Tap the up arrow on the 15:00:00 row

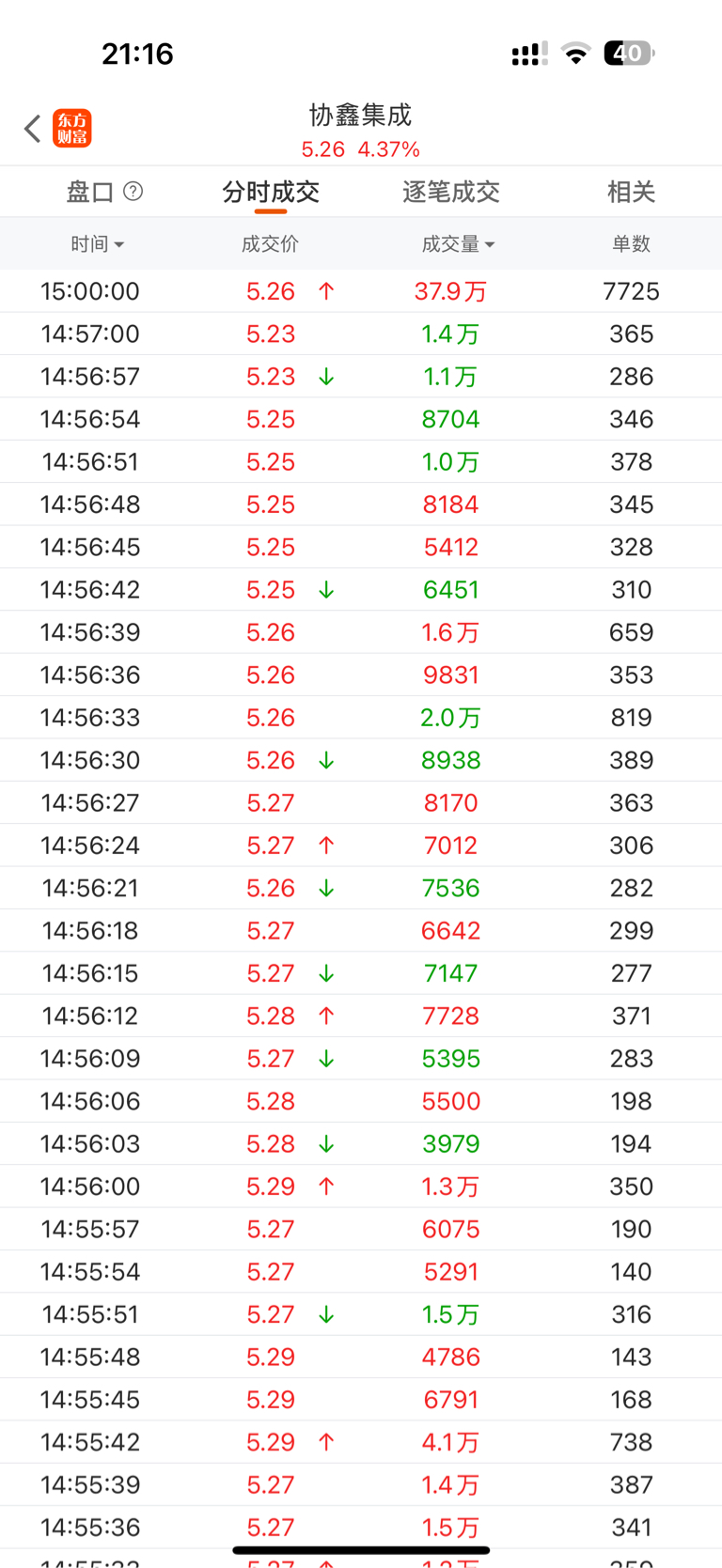pyautogui.click(x=326, y=291)
